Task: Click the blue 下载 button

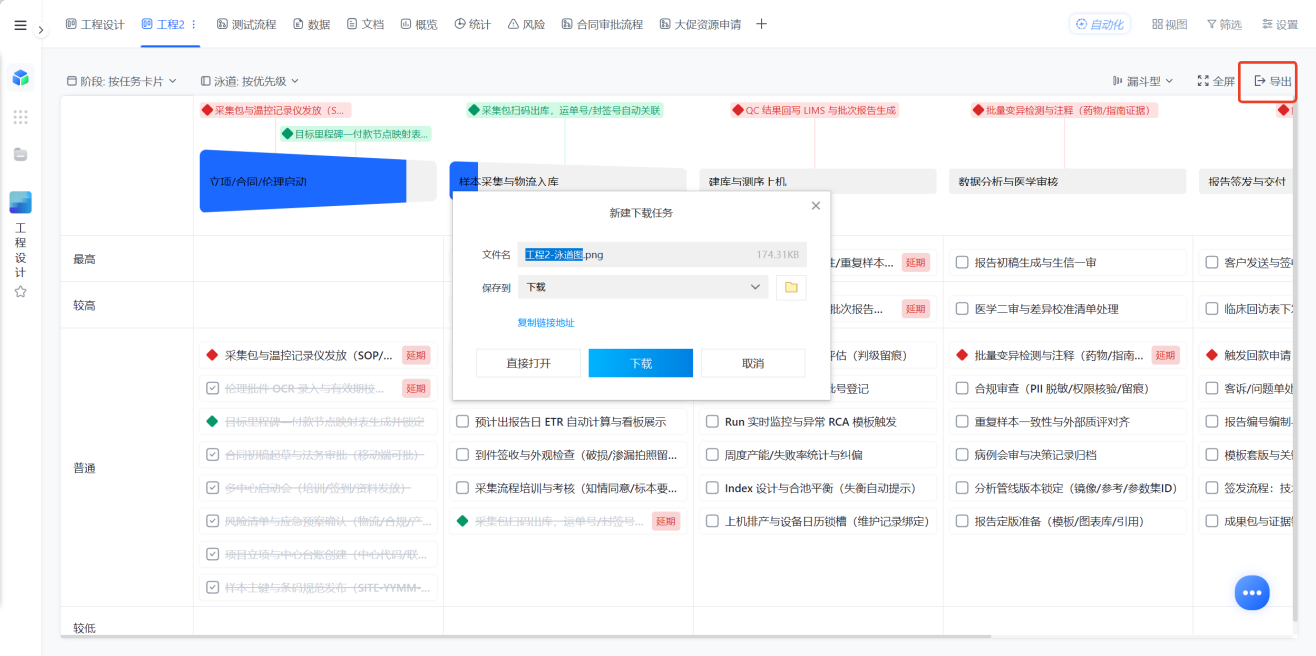Action: click(x=641, y=363)
